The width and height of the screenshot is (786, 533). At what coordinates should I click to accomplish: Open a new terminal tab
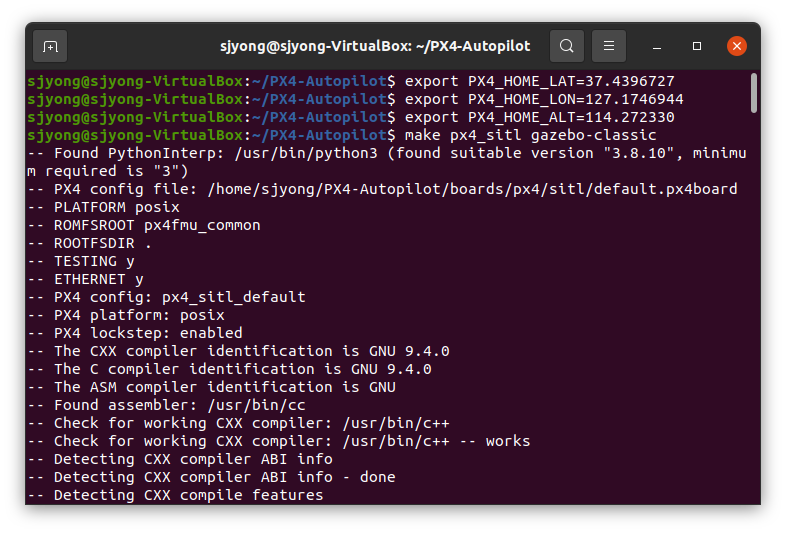(50, 46)
